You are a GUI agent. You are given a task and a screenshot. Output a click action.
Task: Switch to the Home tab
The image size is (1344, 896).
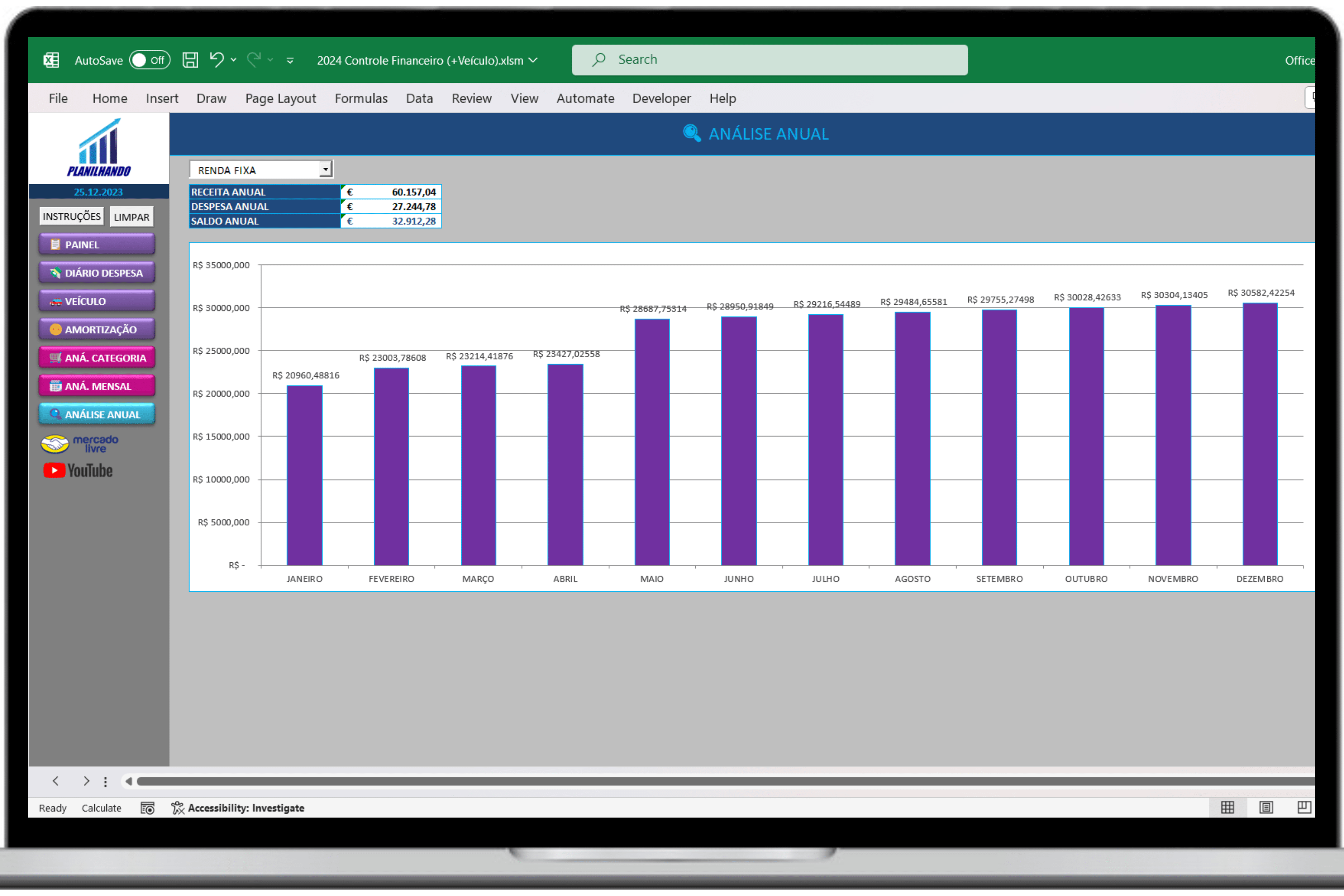coord(110,98)
